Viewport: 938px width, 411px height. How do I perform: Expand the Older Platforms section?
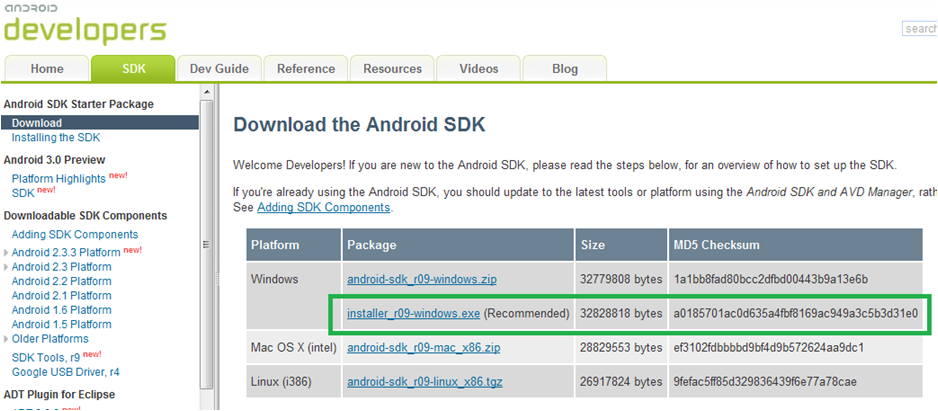(x=7, y=338)
